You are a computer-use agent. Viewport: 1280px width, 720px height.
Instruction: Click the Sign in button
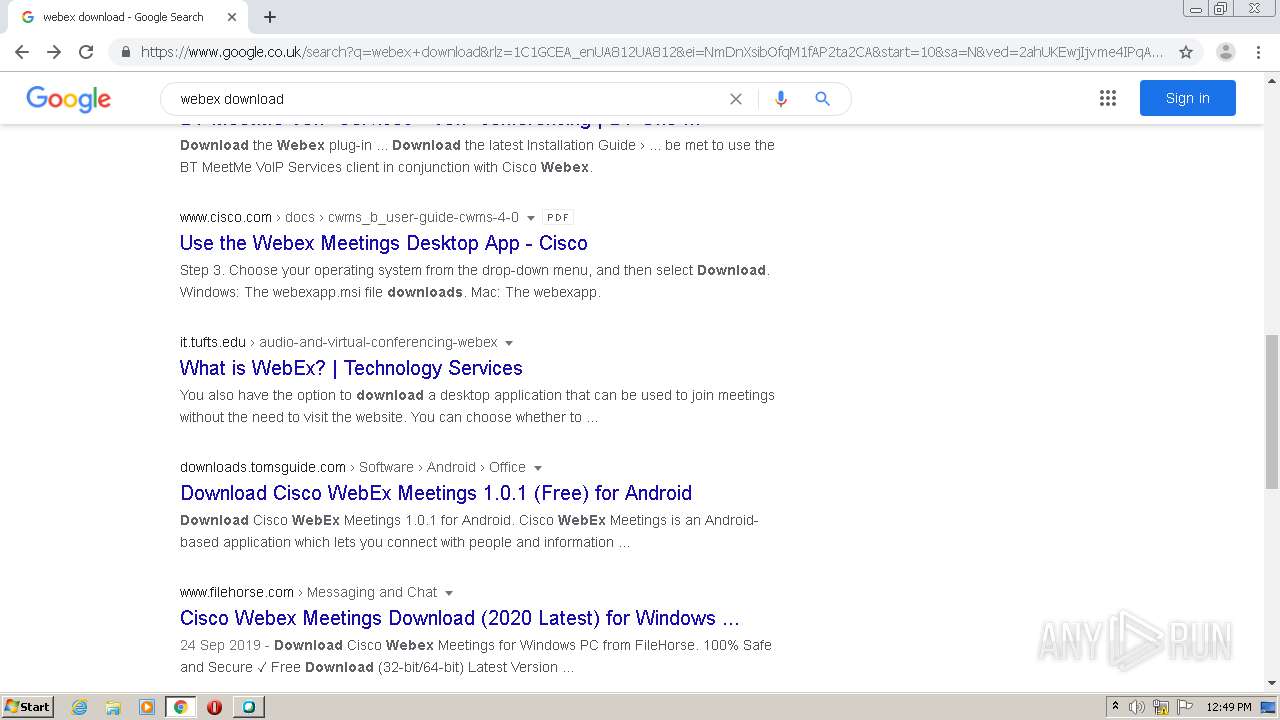point(1188,98)
